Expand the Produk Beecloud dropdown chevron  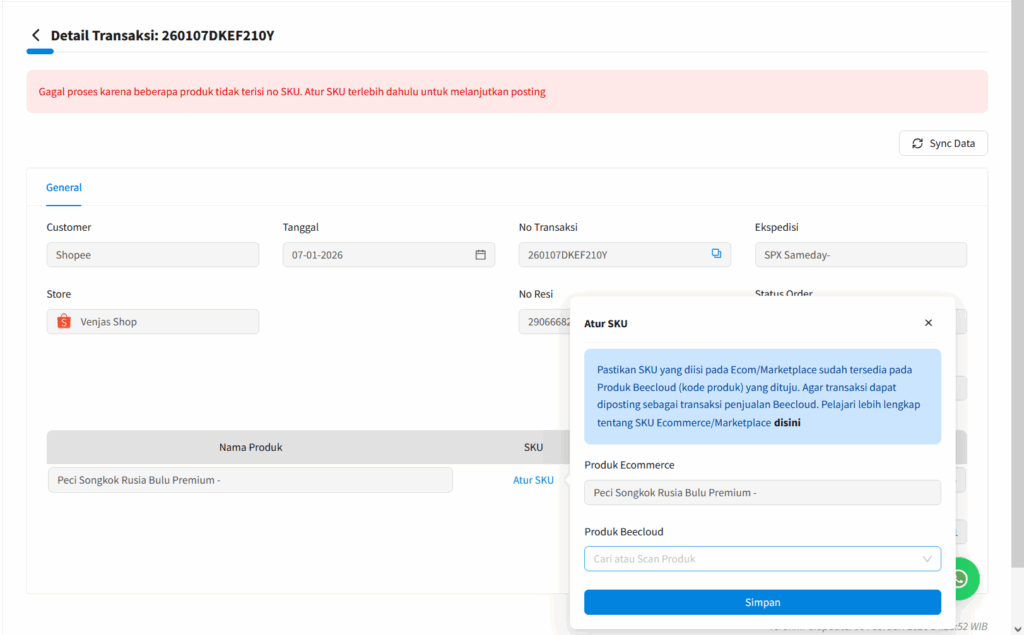tap(926, 558)
